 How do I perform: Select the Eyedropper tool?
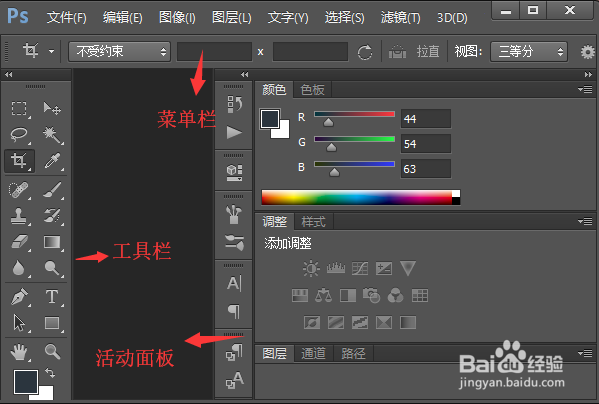(x=52, y=160)
